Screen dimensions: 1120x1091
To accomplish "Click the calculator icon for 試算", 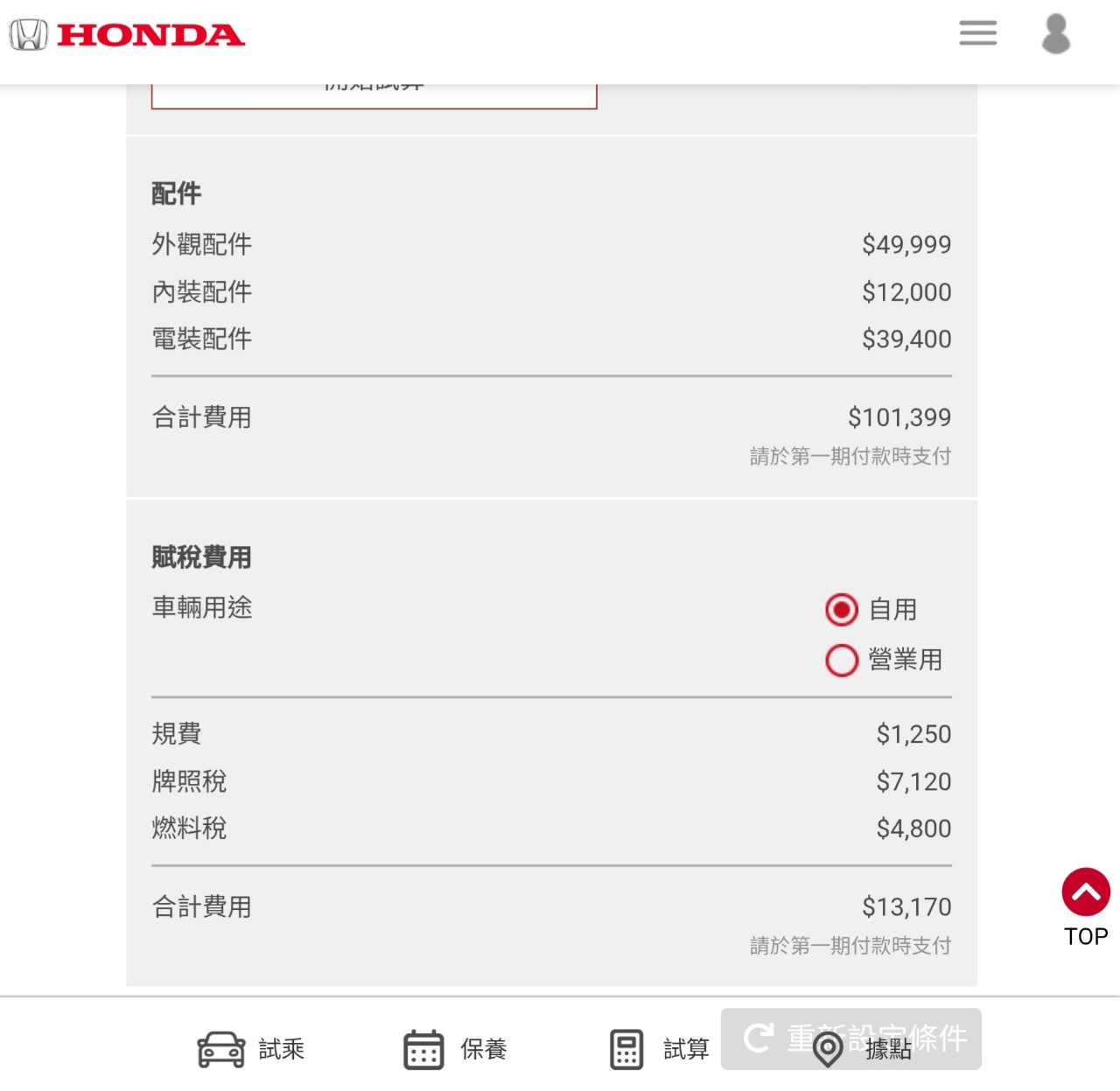I will pos(626,1049).
